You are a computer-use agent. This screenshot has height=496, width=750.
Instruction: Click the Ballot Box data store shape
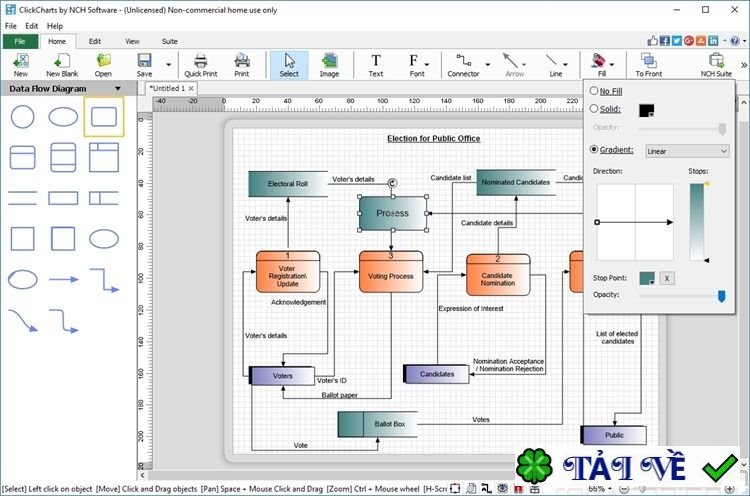coord(377,424)
